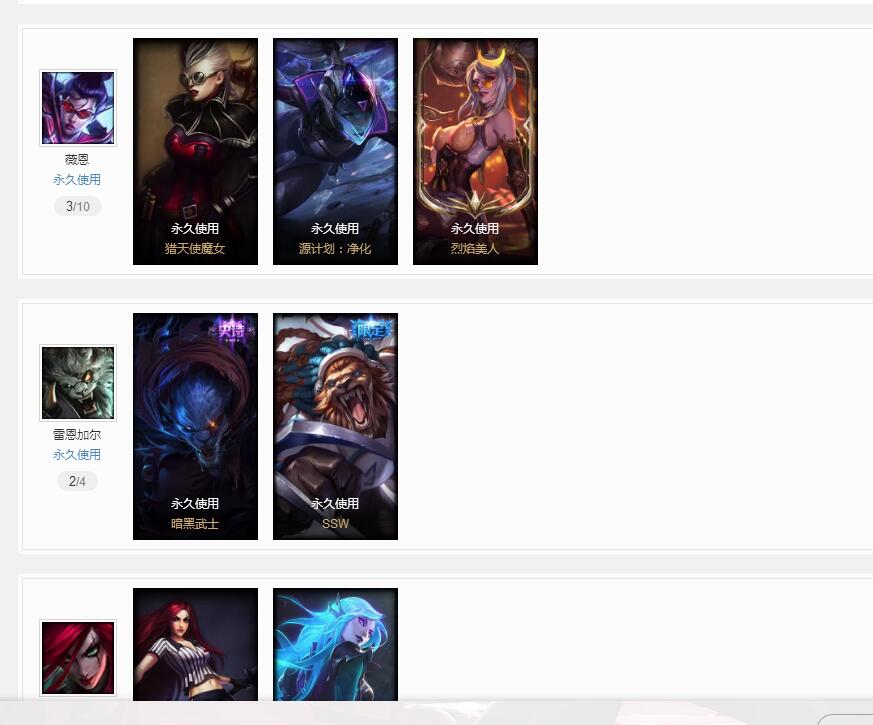This screenshot has width=873, height=725.
Task: Click the 史诗 badge on the 暗黑武士 skin
Action: (232, 330)
